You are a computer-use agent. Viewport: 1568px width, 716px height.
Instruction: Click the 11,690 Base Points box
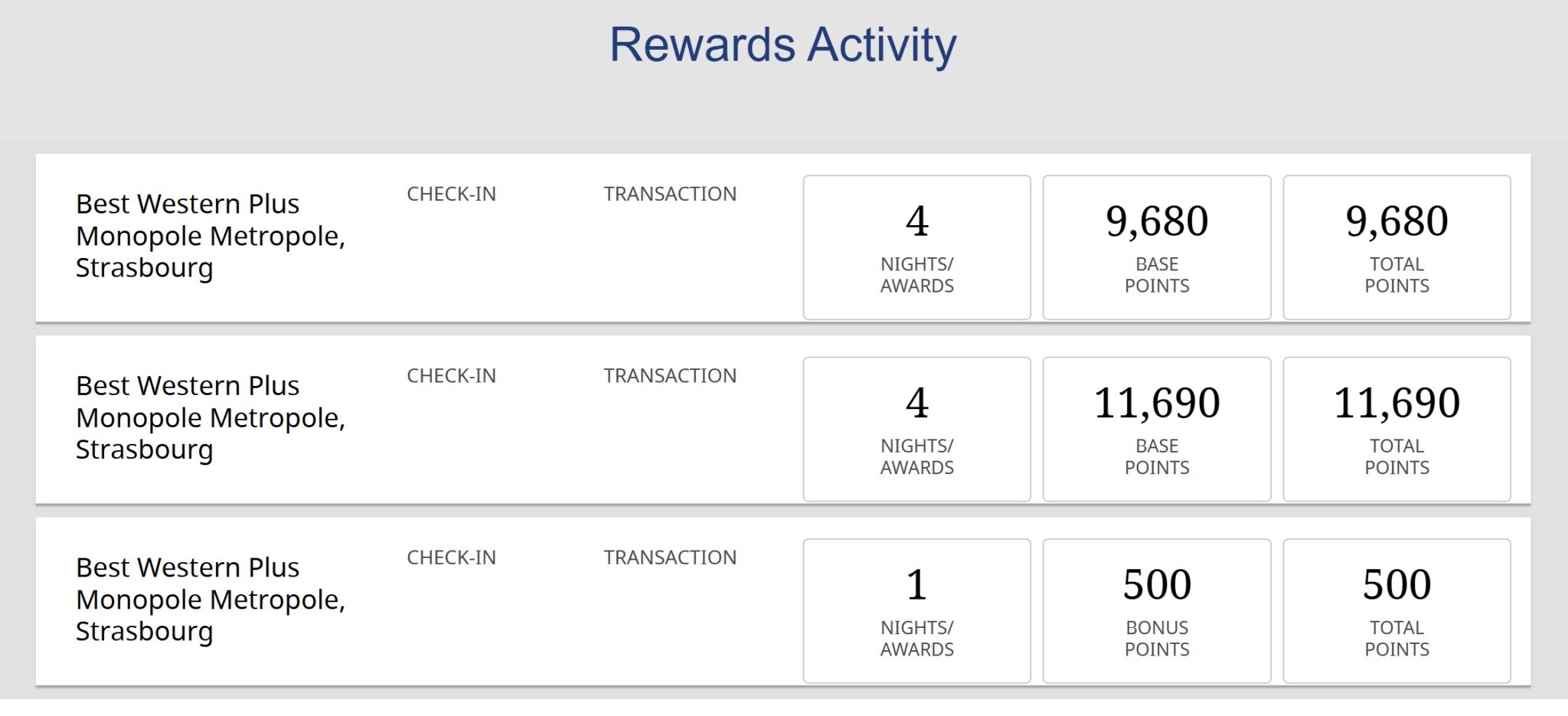[x=1156, y=429]
